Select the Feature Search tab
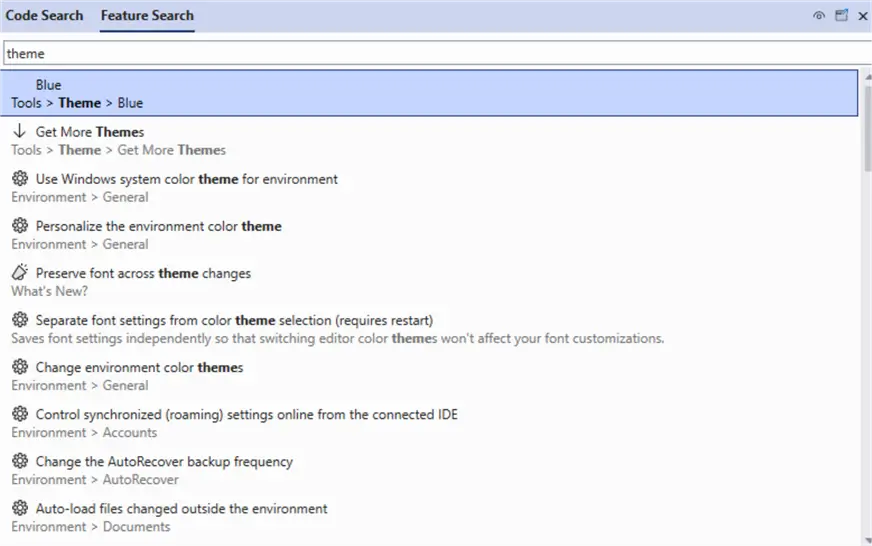The image size is (872, 546). click(147, 16)
